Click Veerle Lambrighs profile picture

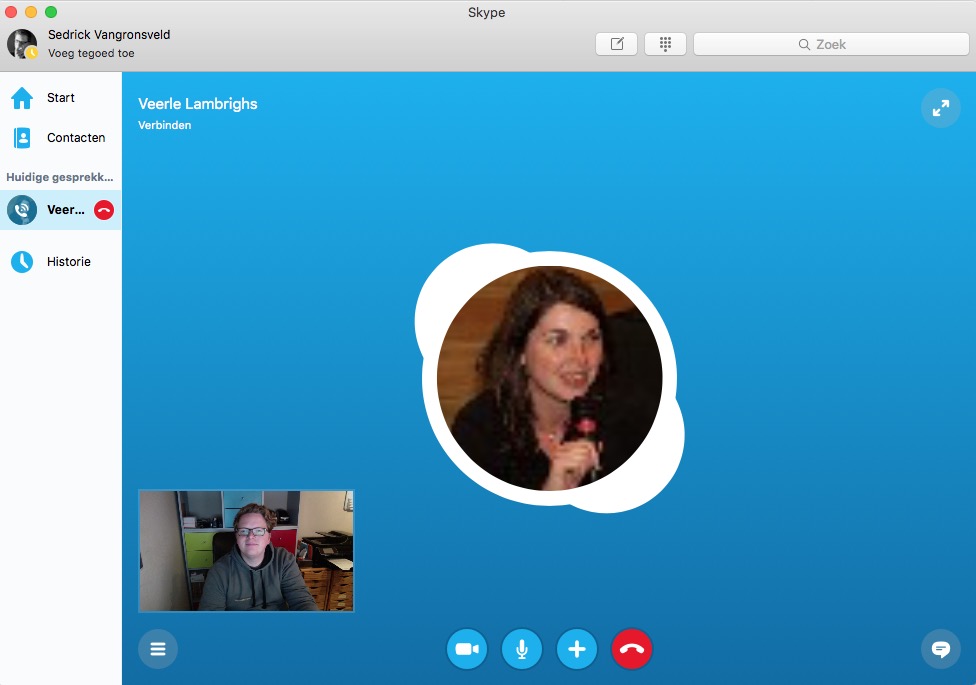point(550,378)
